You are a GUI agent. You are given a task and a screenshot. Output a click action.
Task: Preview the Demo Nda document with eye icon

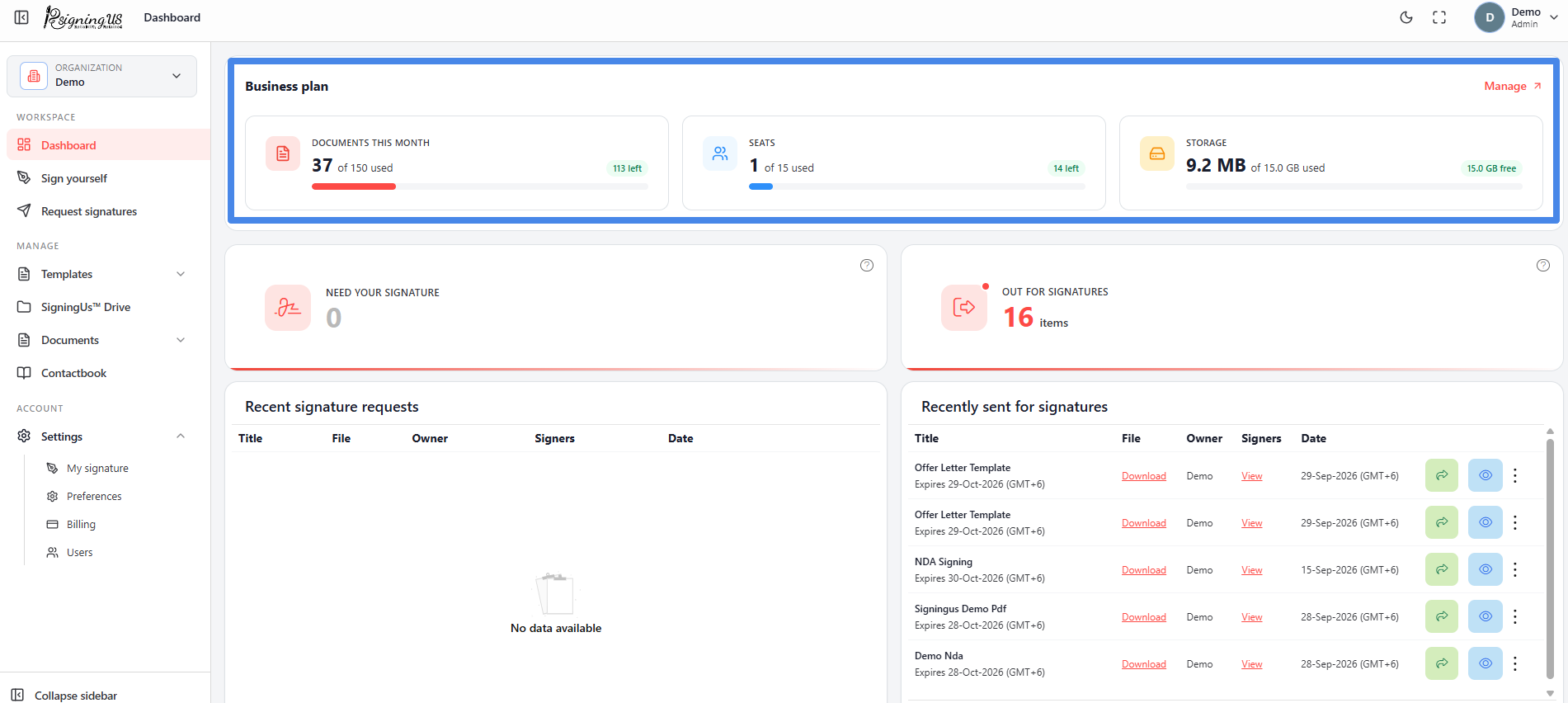(x=1486, y=663)
